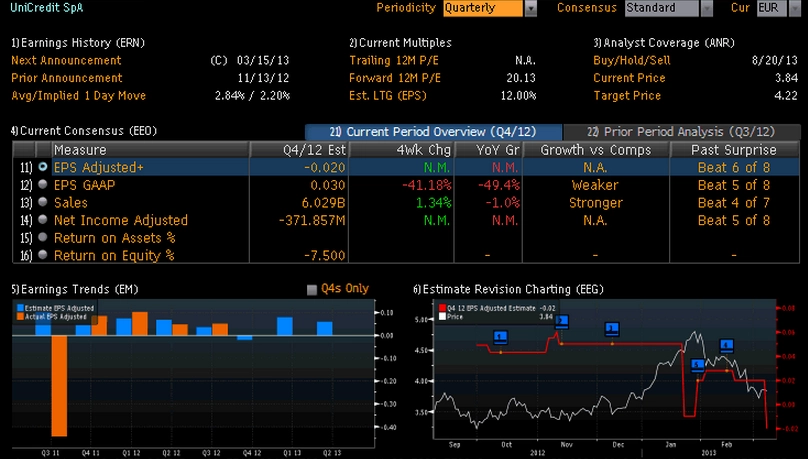Open the Periodicity dropdown arrow
Screen dimensions: 808x459
point(531,8)
